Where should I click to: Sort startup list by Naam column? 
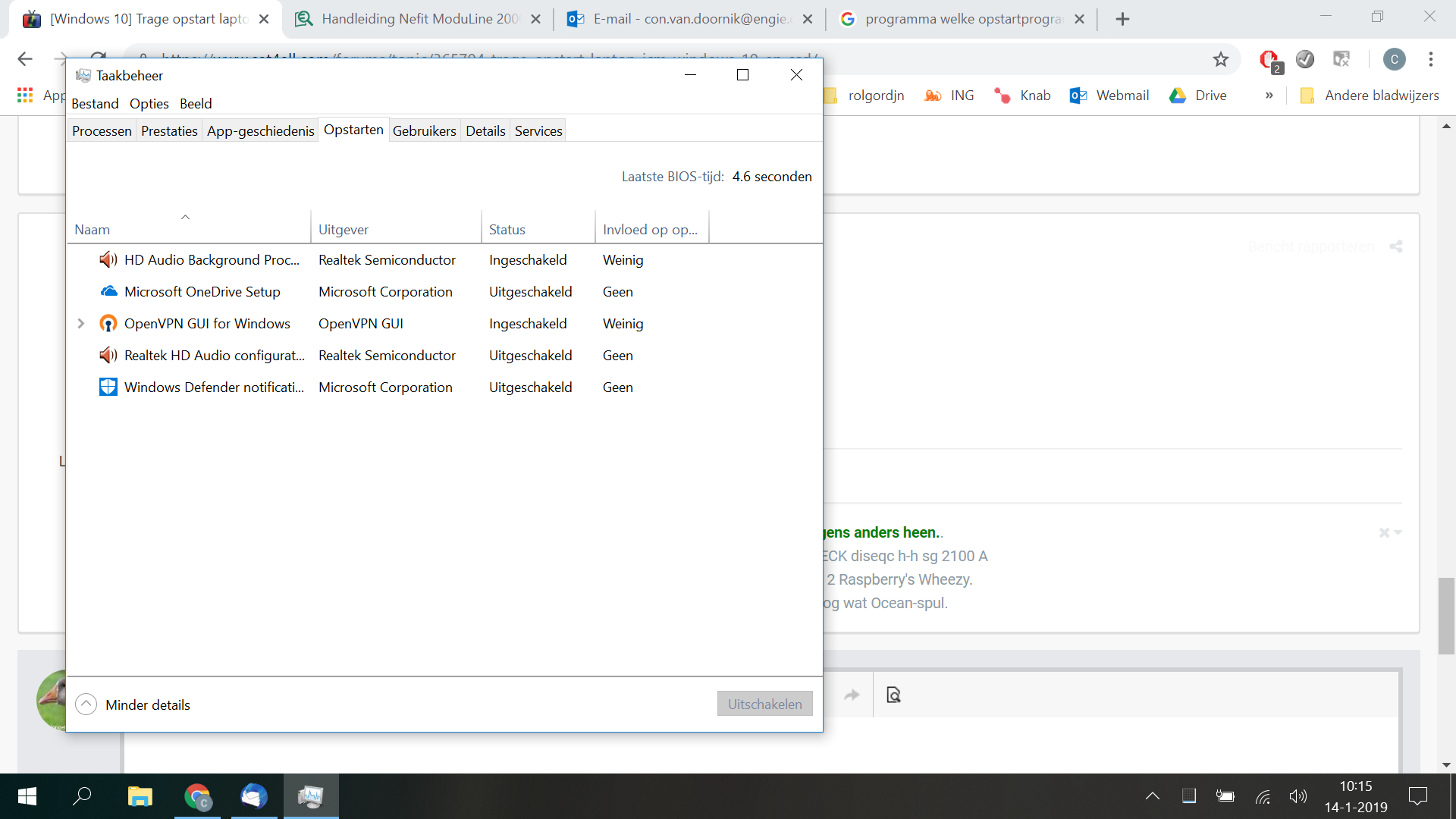point(189,227)
